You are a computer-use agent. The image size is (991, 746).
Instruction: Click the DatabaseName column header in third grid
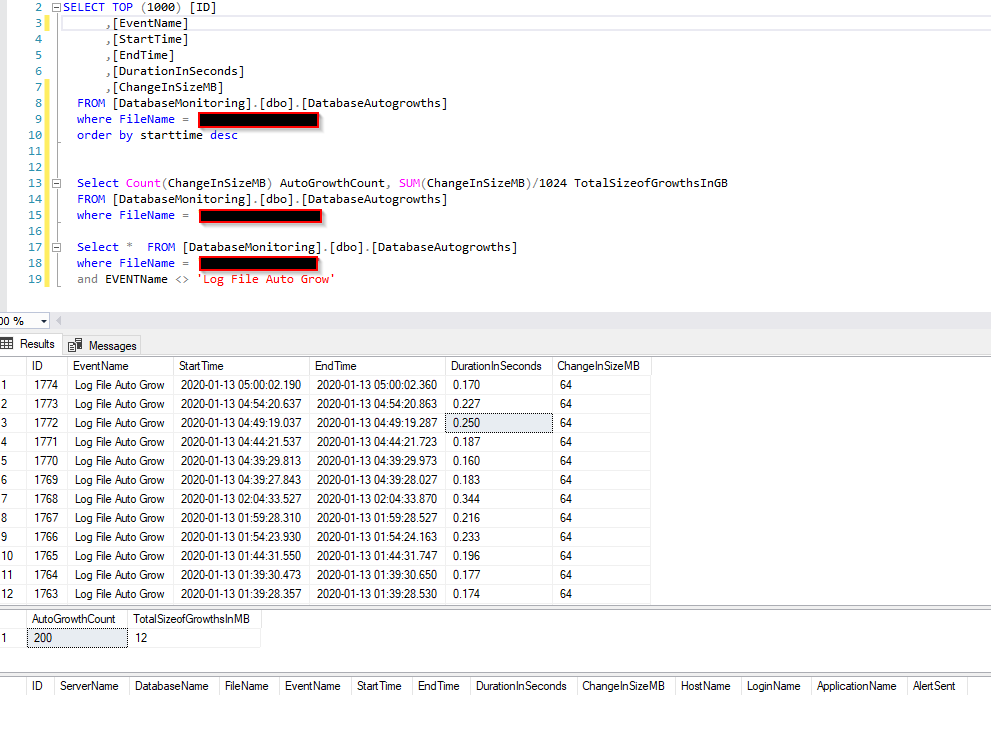[174, 686]
